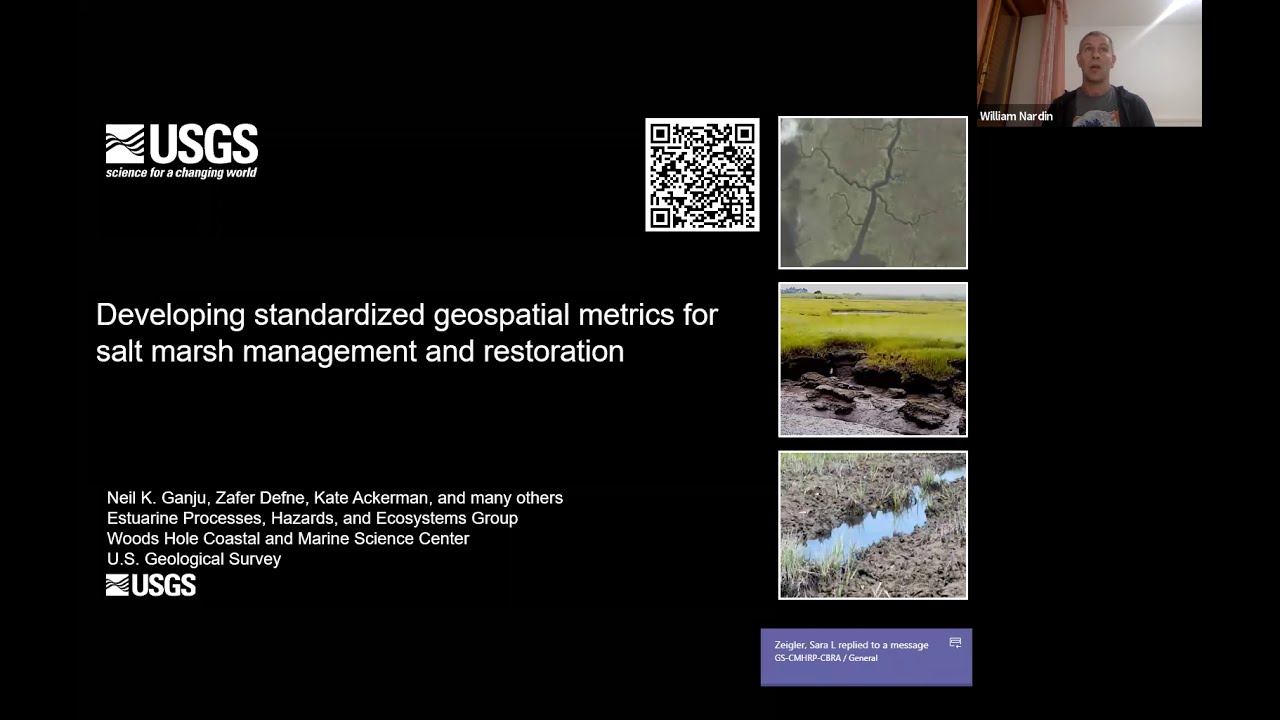The image size is (1280, 720).
Task: Open the aerial marsh channel image
Action: (873, 193)
